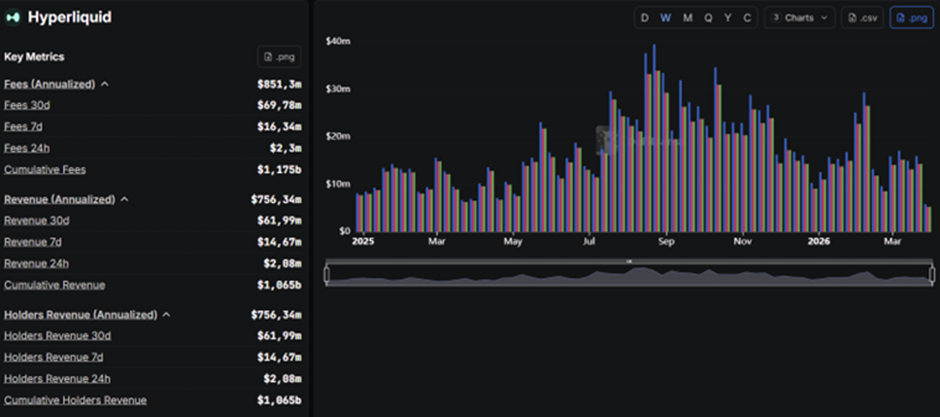Open Fees (Annualized) metric link
The height and width of the screenshot is (417, 940).
pyautogui.click(x=49, y=84)
